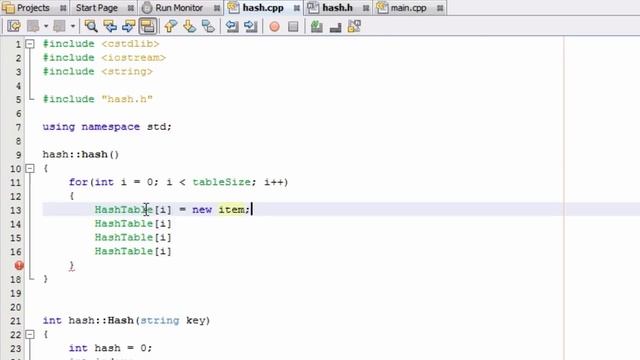Close the Run Monitor tab

[216, 8]
